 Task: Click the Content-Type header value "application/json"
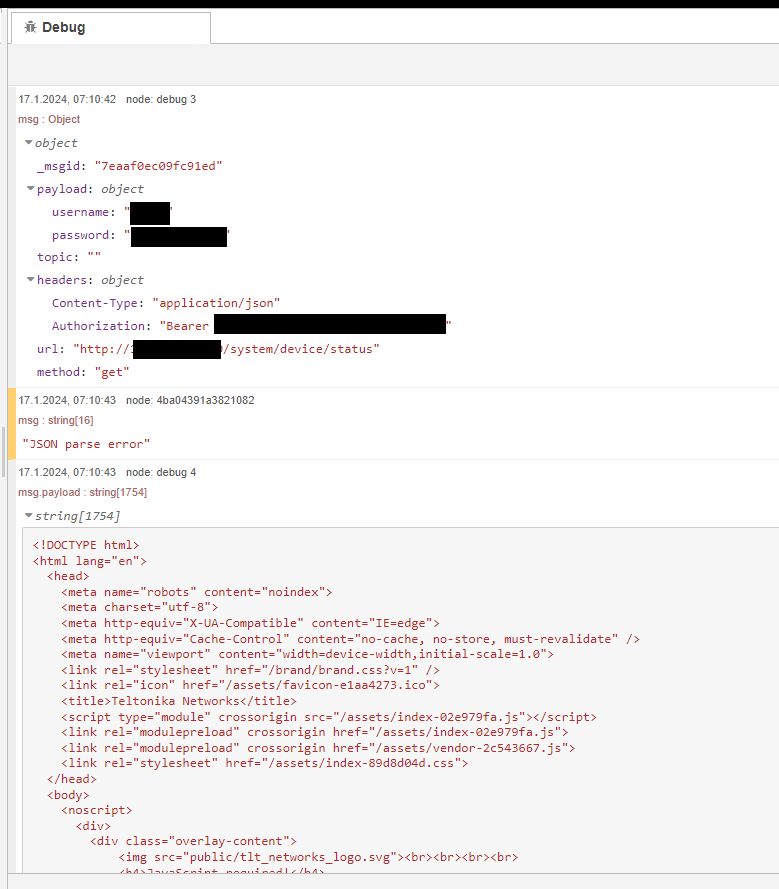point(217,303)
